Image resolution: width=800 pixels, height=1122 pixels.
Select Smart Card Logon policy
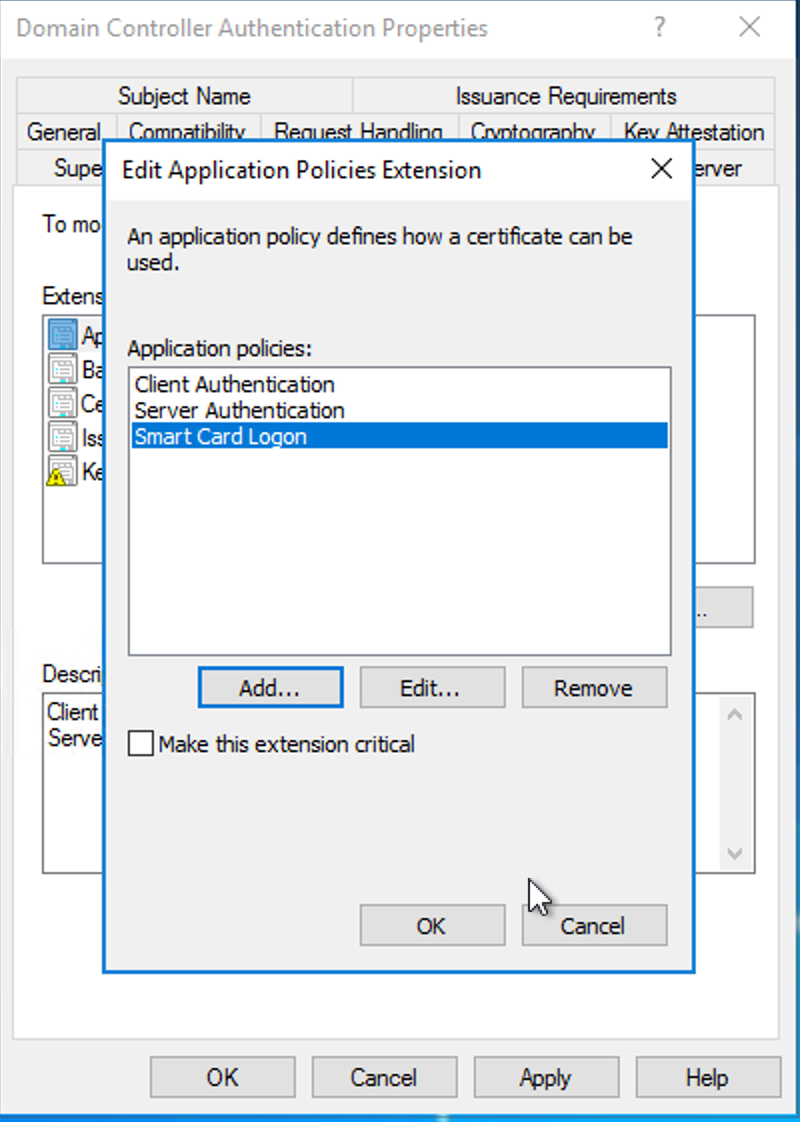[x=399, y=436]
